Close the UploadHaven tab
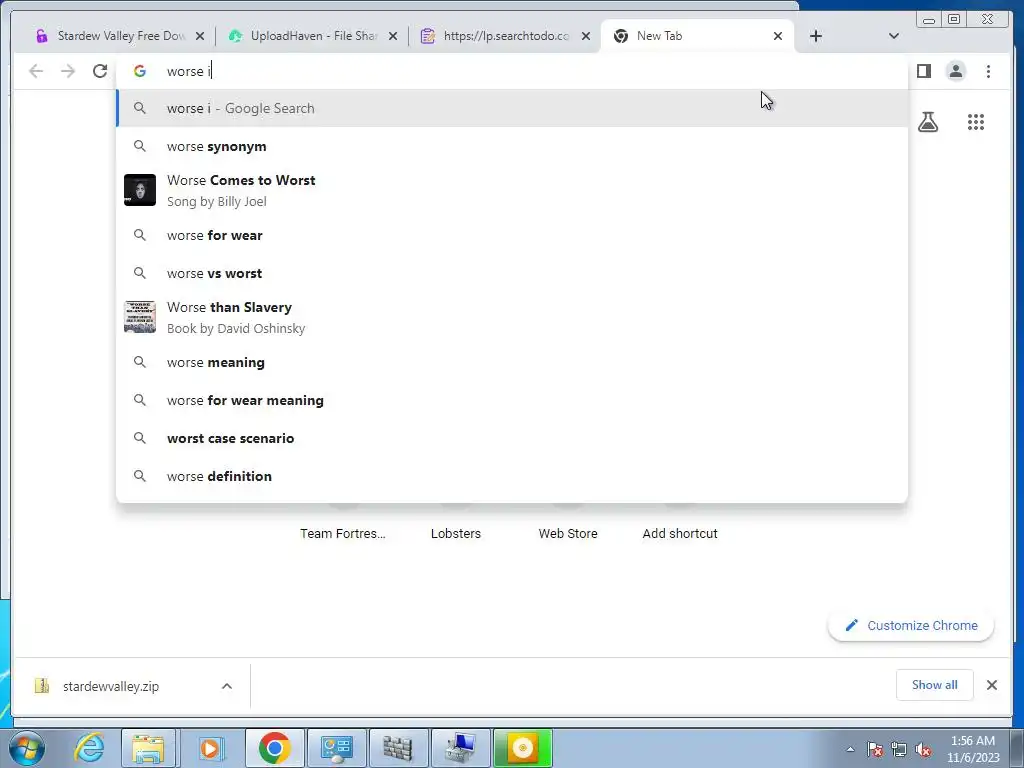The width and height of the screenshot is (1024, 768). click(x=393, y=37)
